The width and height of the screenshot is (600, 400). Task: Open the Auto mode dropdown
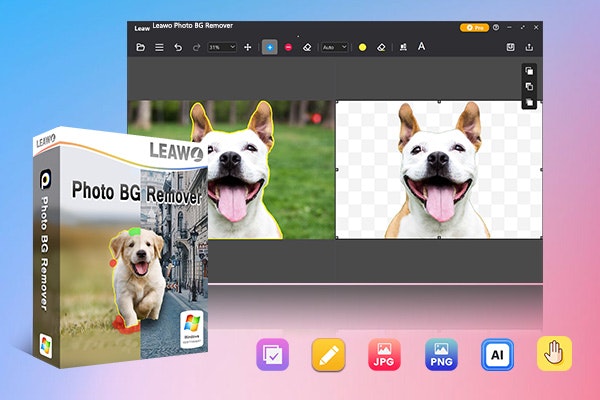coord(334,47)
